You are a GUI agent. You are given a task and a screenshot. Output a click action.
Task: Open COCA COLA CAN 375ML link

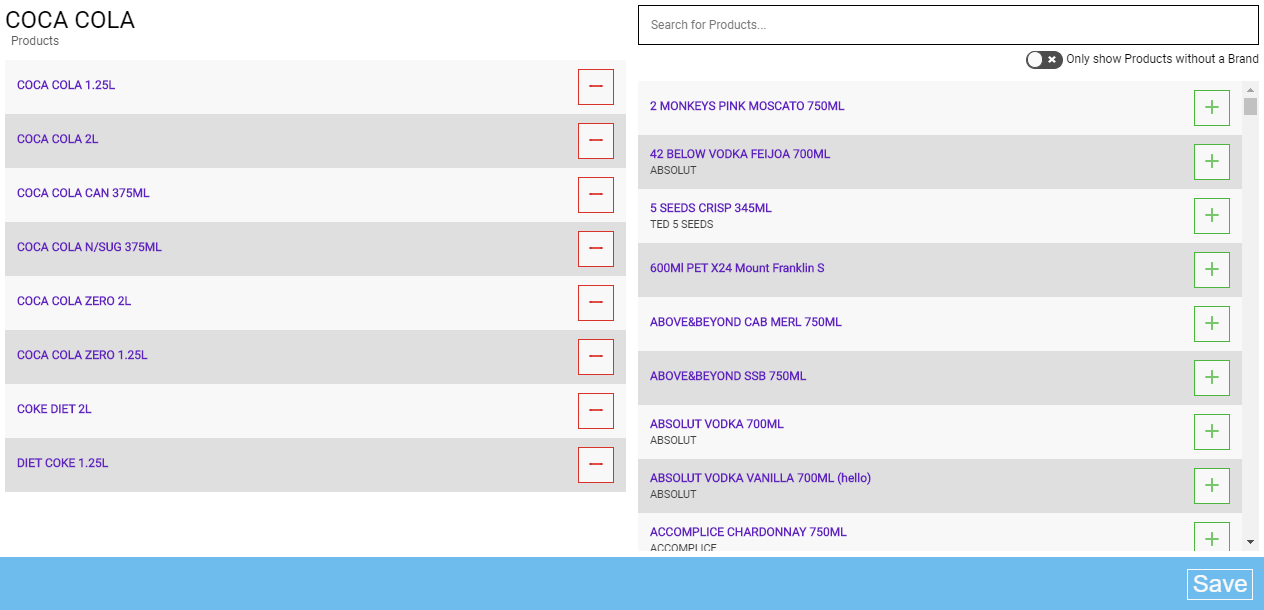pyautogui.click(x=83, y=193)
